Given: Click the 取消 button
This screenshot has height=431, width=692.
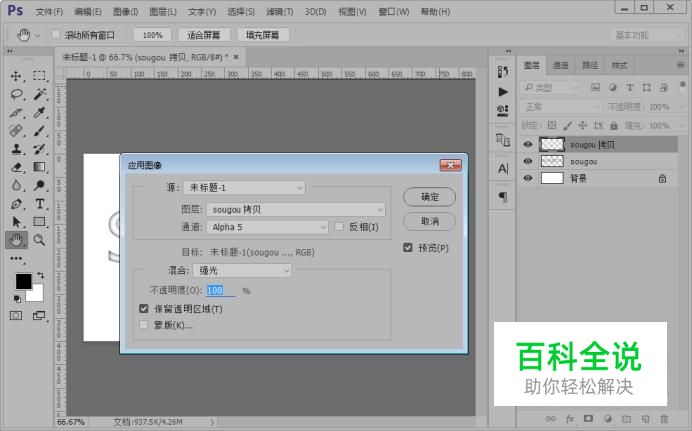Looking at the screenshot, I should pos(429,221).
